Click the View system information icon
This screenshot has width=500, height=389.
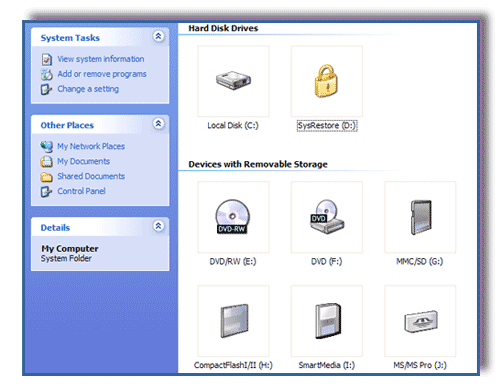pos(47,59)
